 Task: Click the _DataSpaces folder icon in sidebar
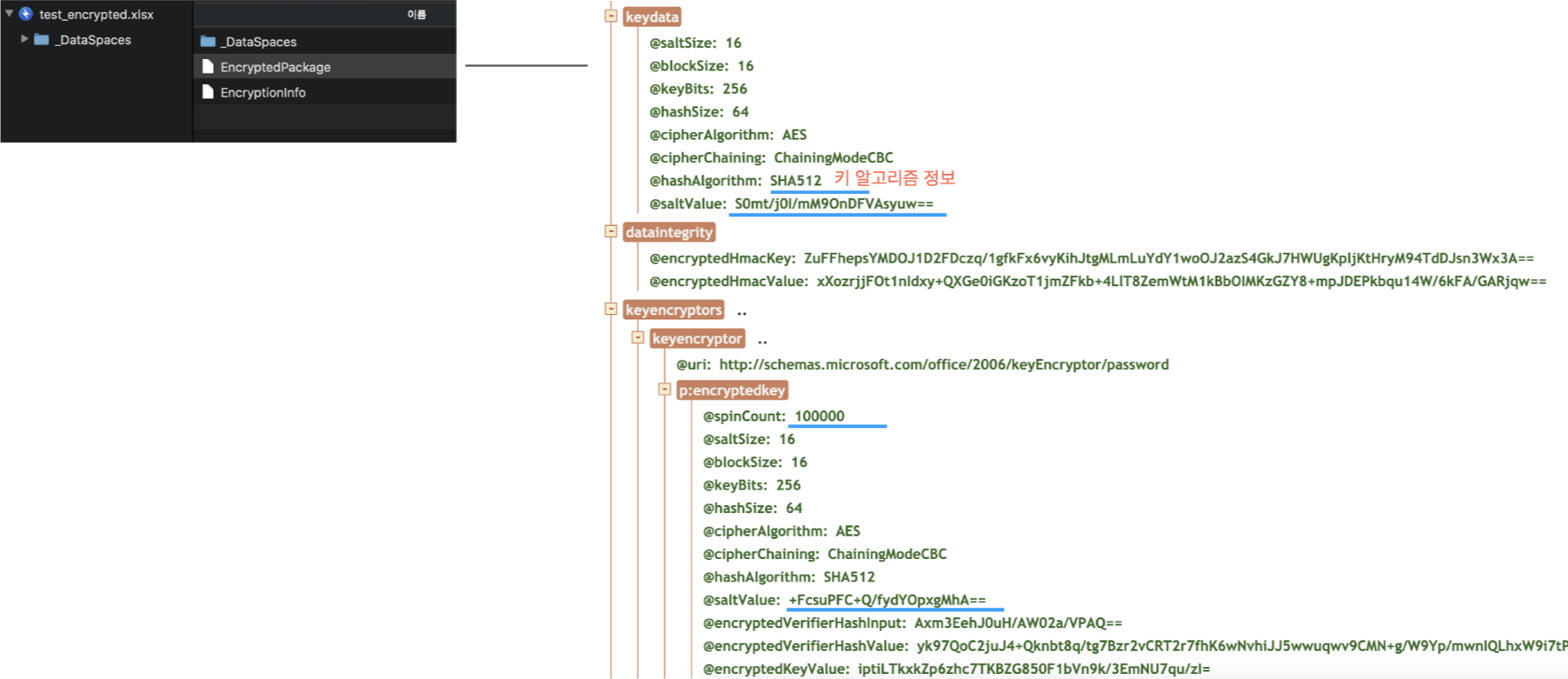41,39
